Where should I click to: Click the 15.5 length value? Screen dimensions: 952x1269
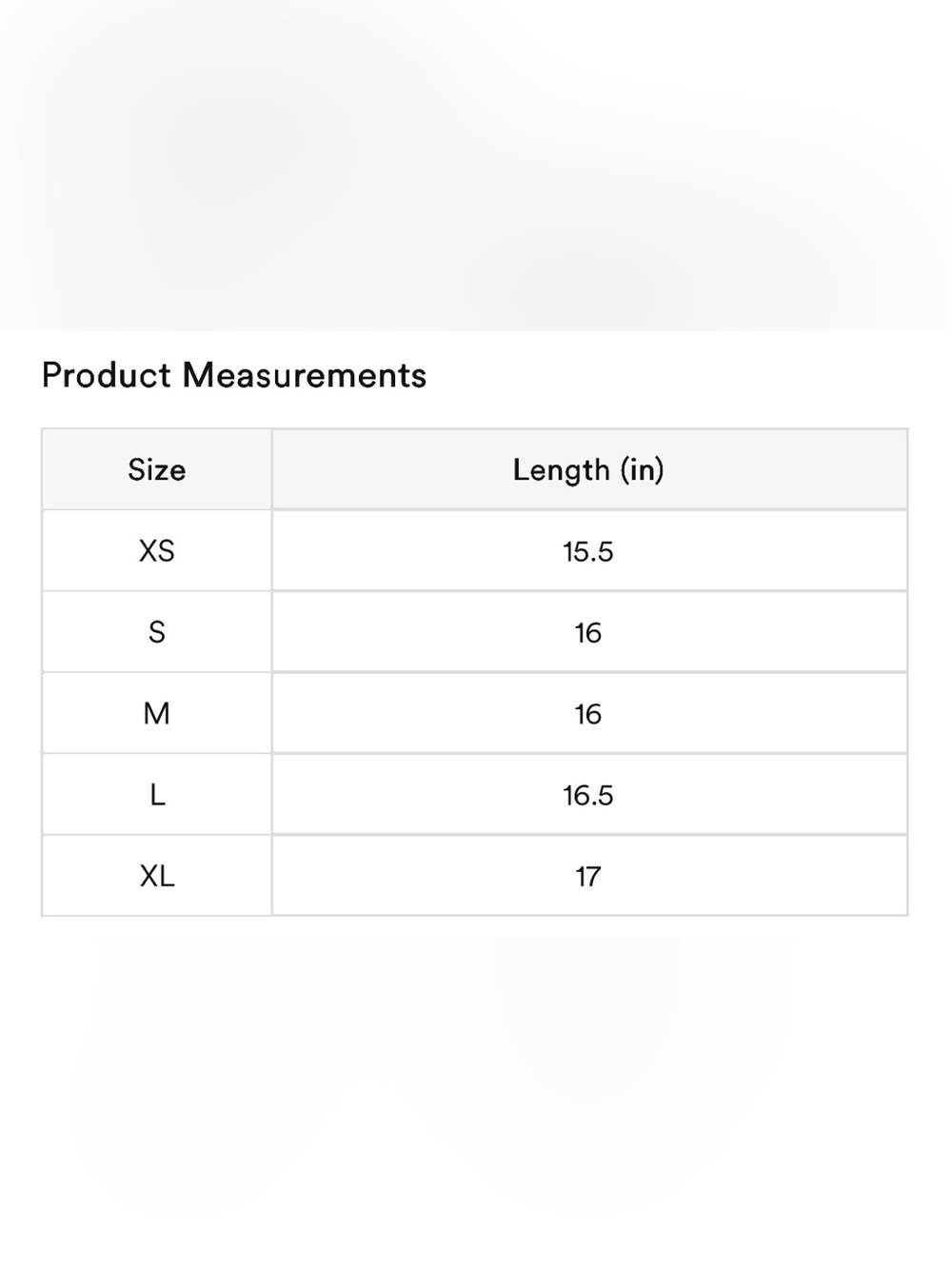[x=588, y=551]
